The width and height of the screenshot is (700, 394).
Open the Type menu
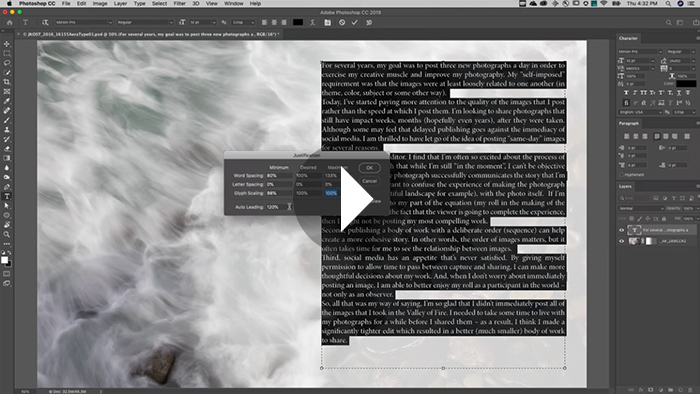tap(139, 4)
